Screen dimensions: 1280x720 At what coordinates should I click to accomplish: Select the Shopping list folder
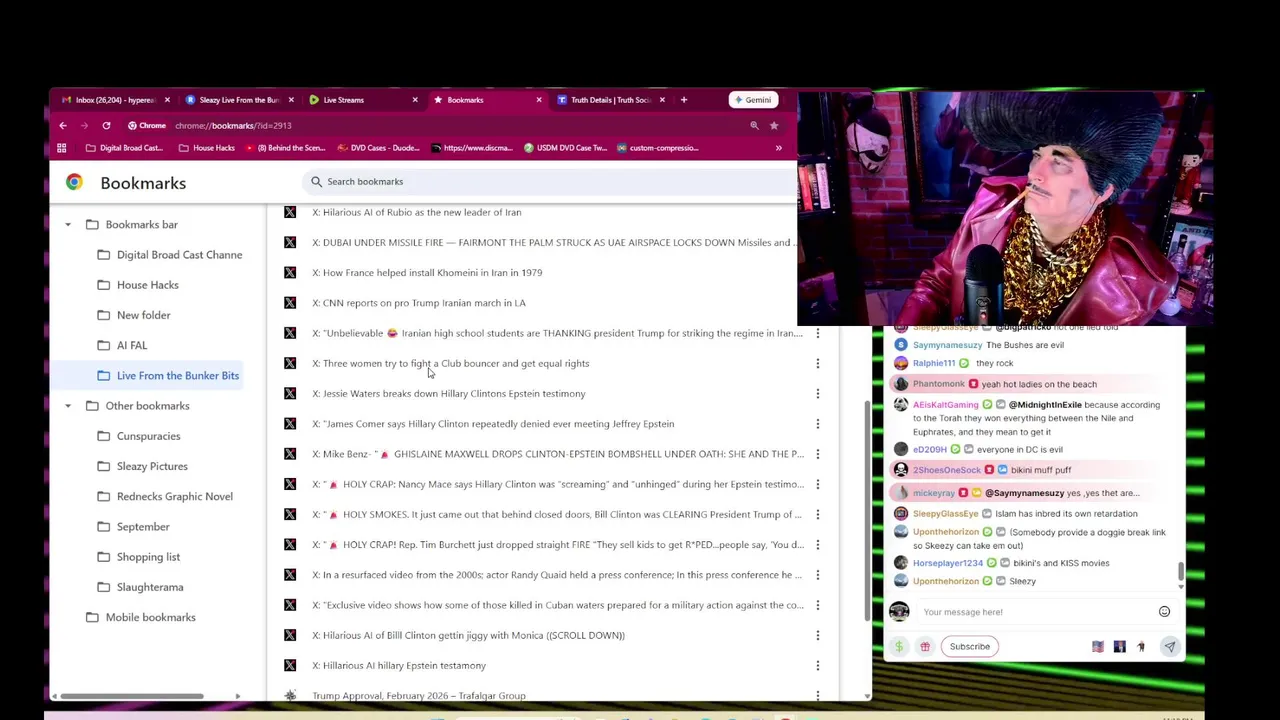tap(138, 557)
